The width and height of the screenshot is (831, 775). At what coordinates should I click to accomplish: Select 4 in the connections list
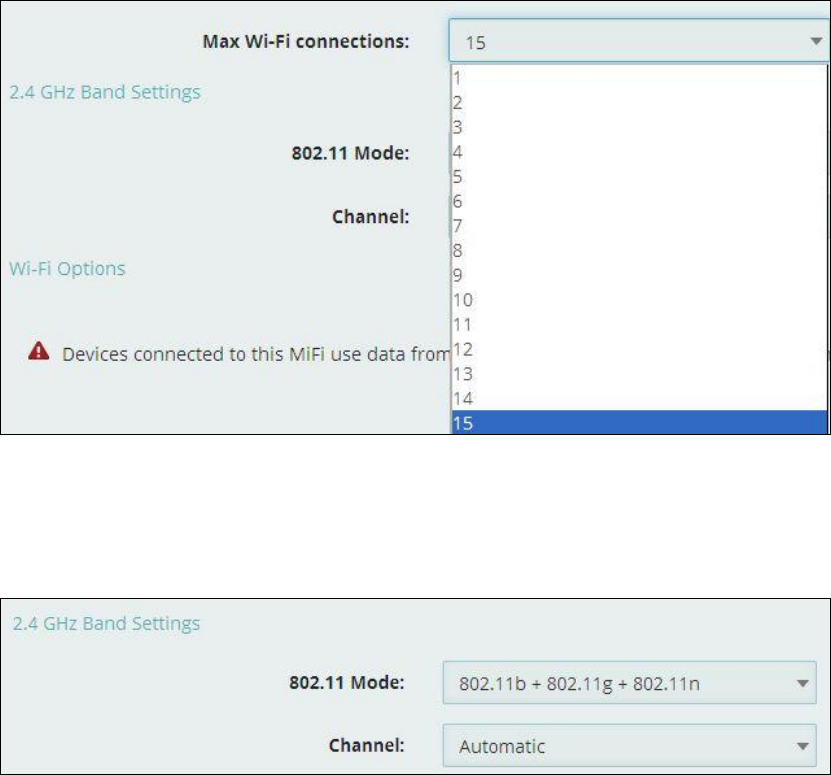click(x=639, y=152)
